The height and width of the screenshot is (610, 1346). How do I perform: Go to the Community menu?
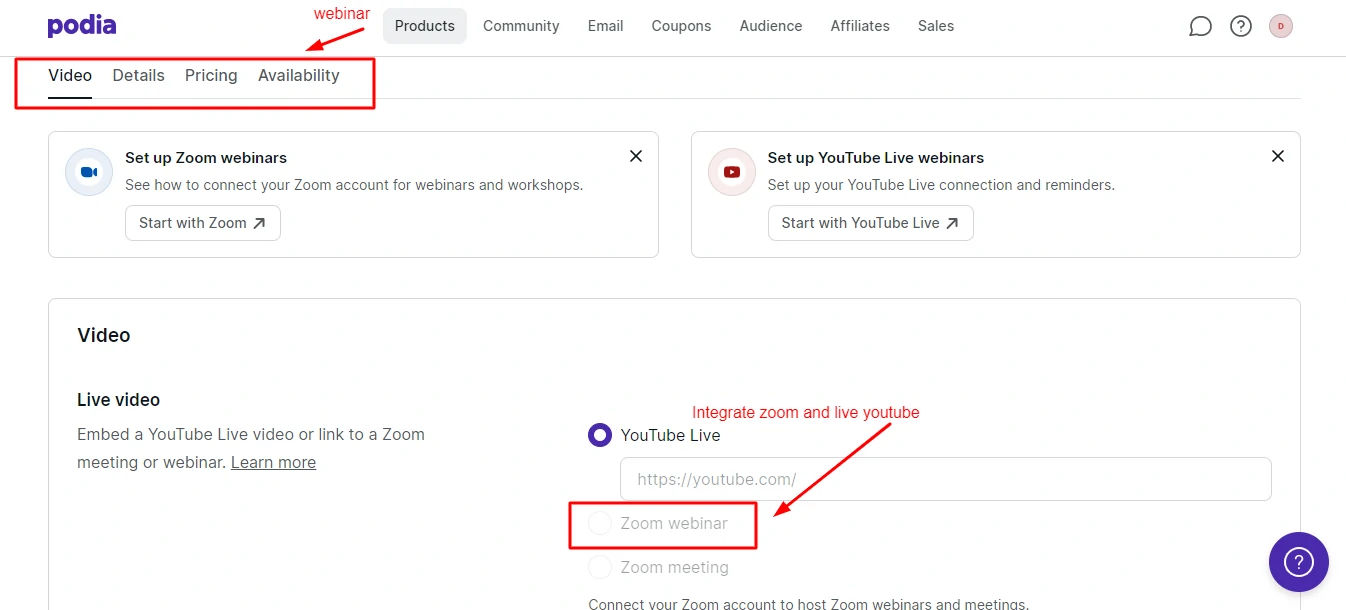pos(521,26)
